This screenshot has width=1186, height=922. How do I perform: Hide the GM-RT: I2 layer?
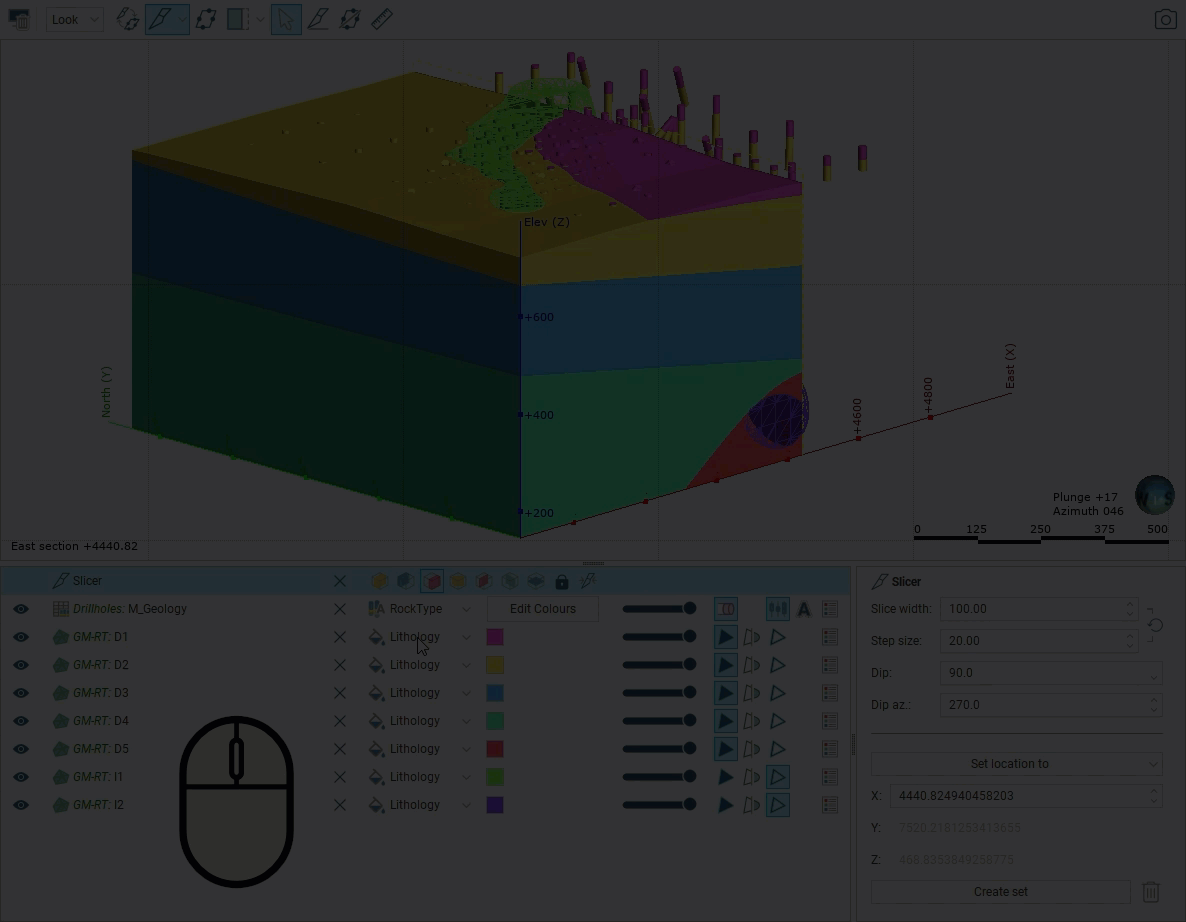[x=21, y=805]
